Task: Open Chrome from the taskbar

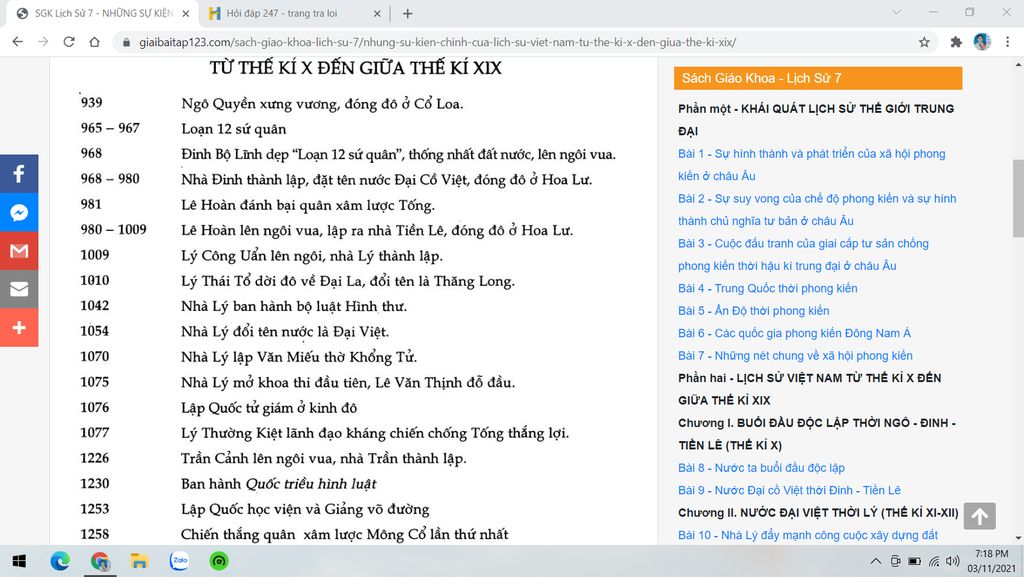Action: coord(100,561)
